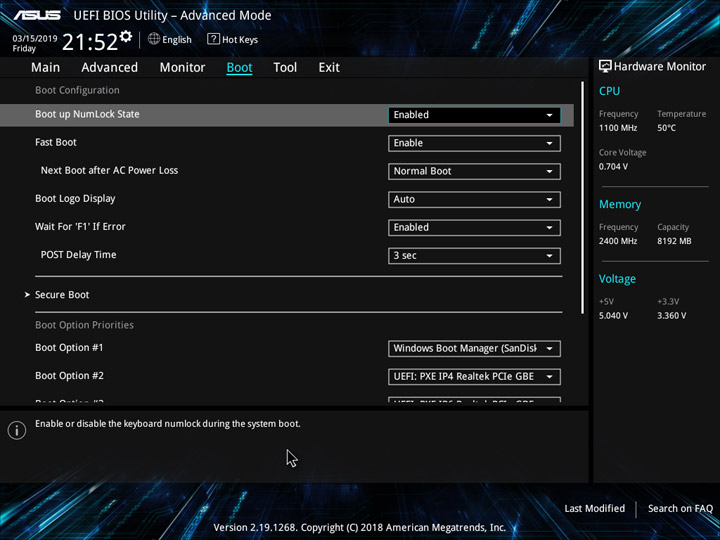Open the Wait For 'F1' If Error dropdown
This screenshot has width=720, height=540.
[x=474, y=227]
